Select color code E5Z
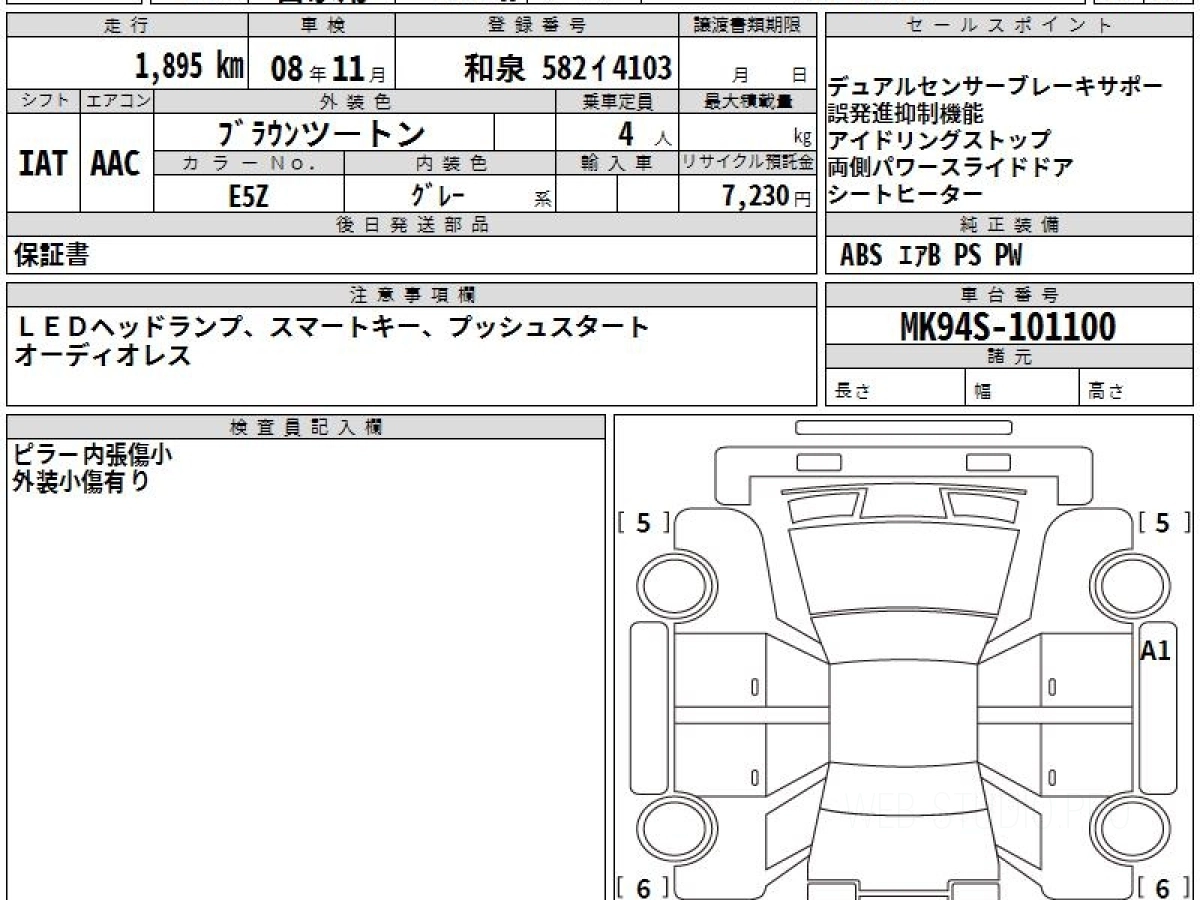1200x900 pixels. coord(248,195)
